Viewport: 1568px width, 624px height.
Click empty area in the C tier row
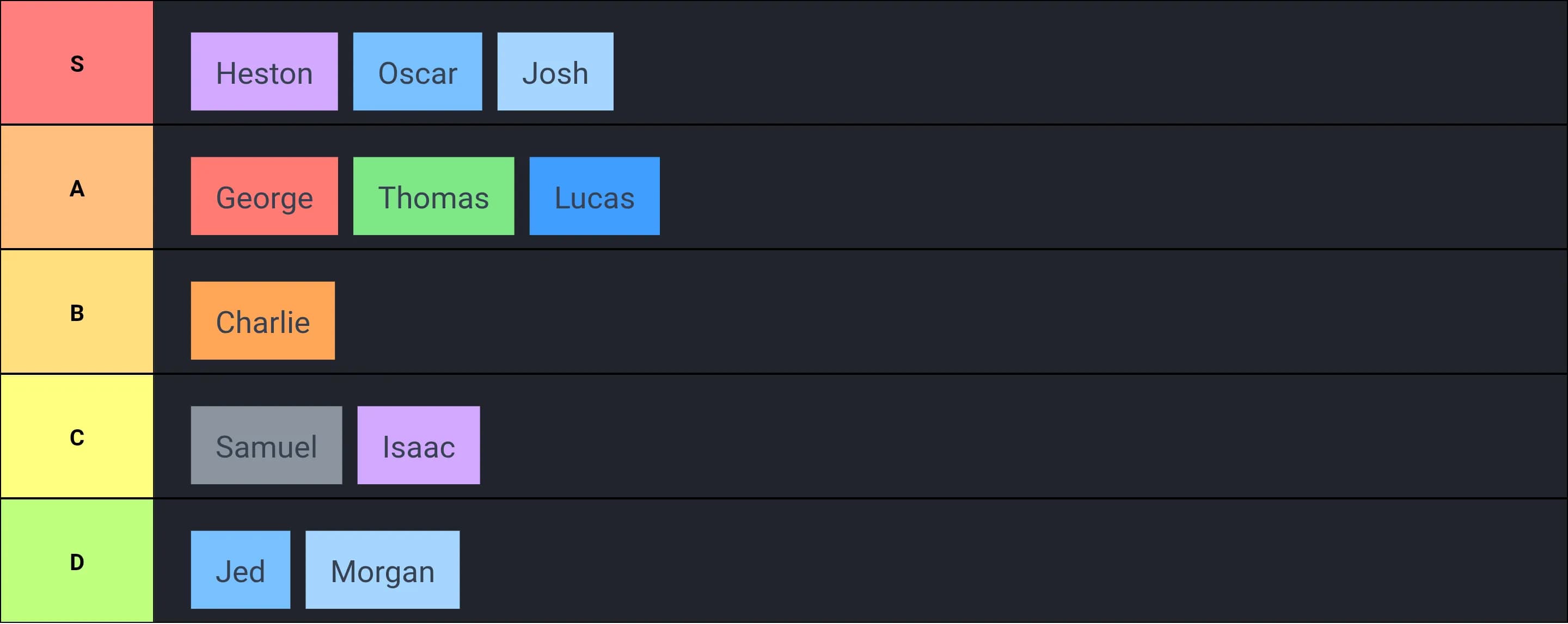pos(974,438)
